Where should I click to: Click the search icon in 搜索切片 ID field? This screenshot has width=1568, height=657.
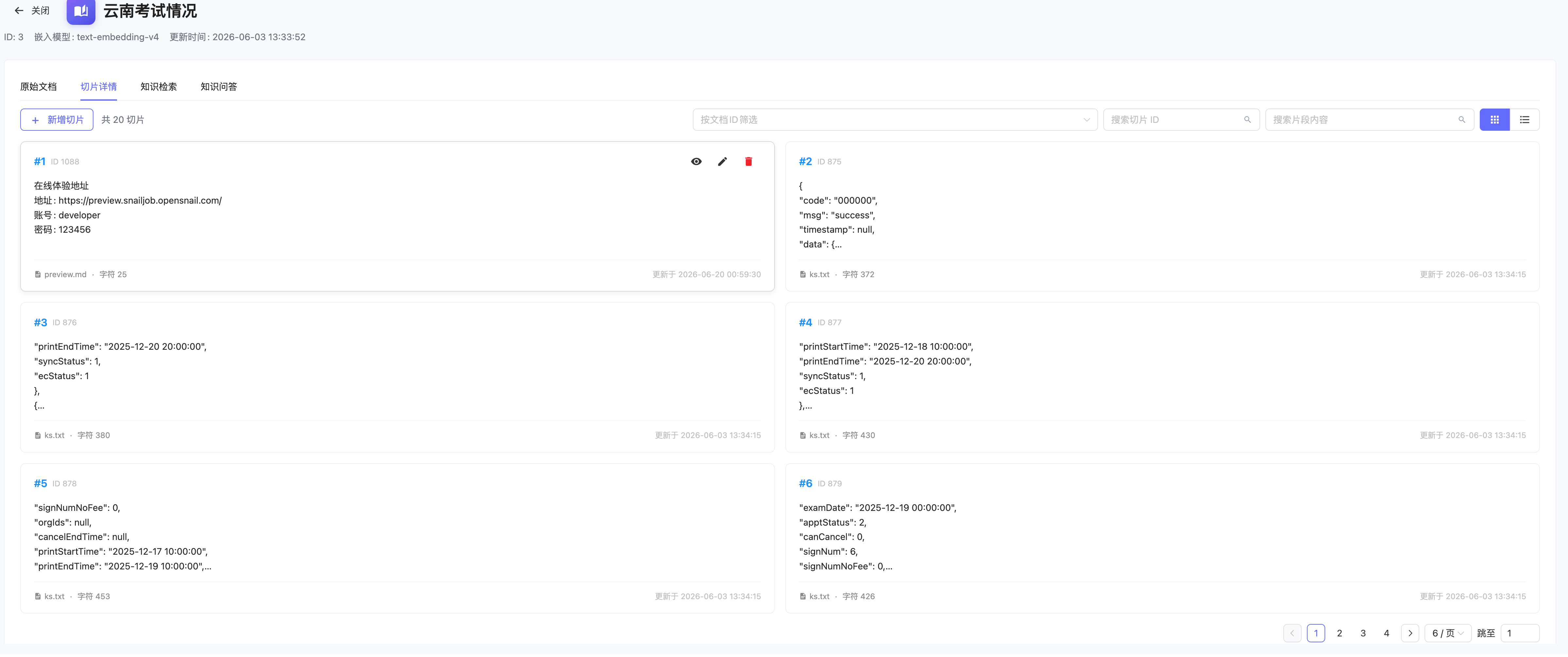point(1247,120)
